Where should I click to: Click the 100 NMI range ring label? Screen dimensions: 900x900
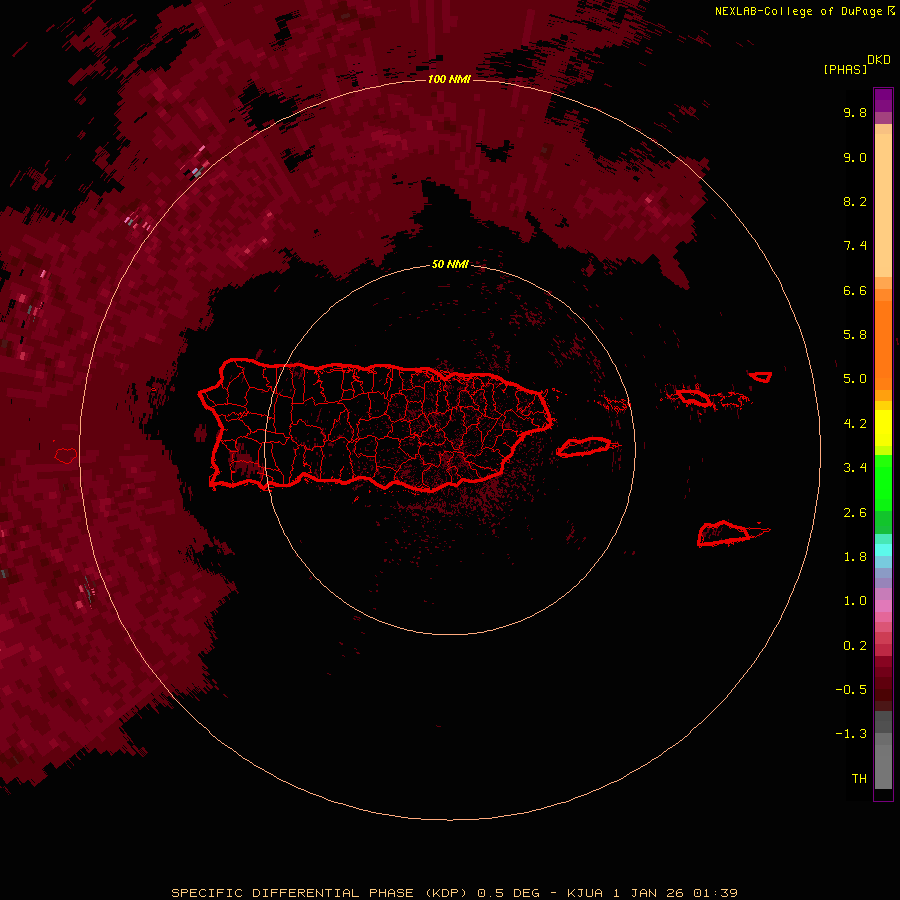point(449,79)
